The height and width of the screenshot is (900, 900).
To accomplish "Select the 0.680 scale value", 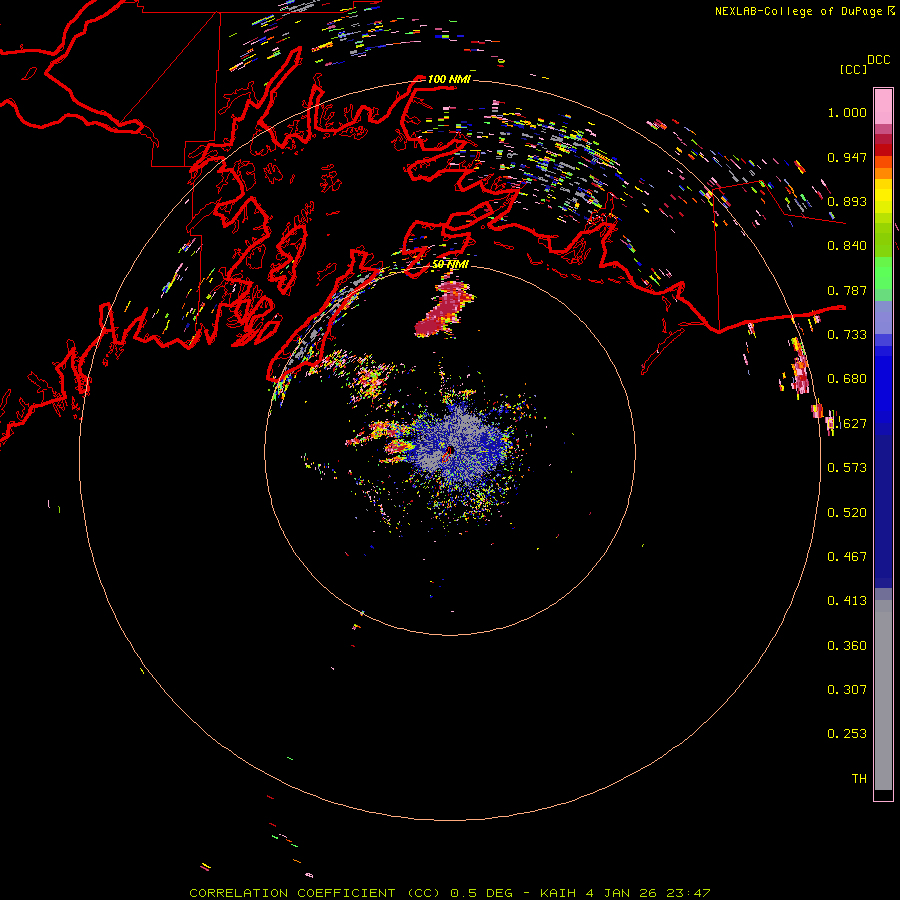I will [x=847, y=379].
